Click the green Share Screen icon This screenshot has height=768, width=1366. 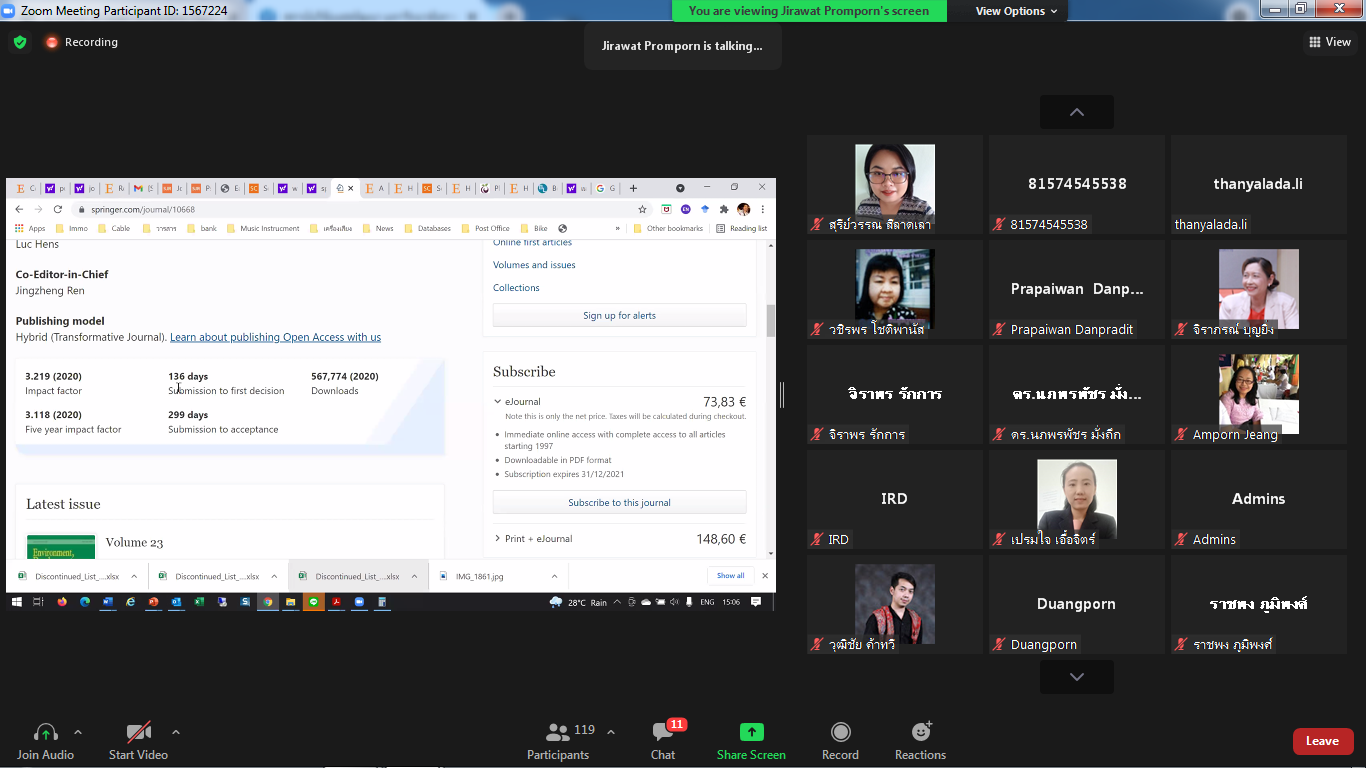(x=751, y=733)
